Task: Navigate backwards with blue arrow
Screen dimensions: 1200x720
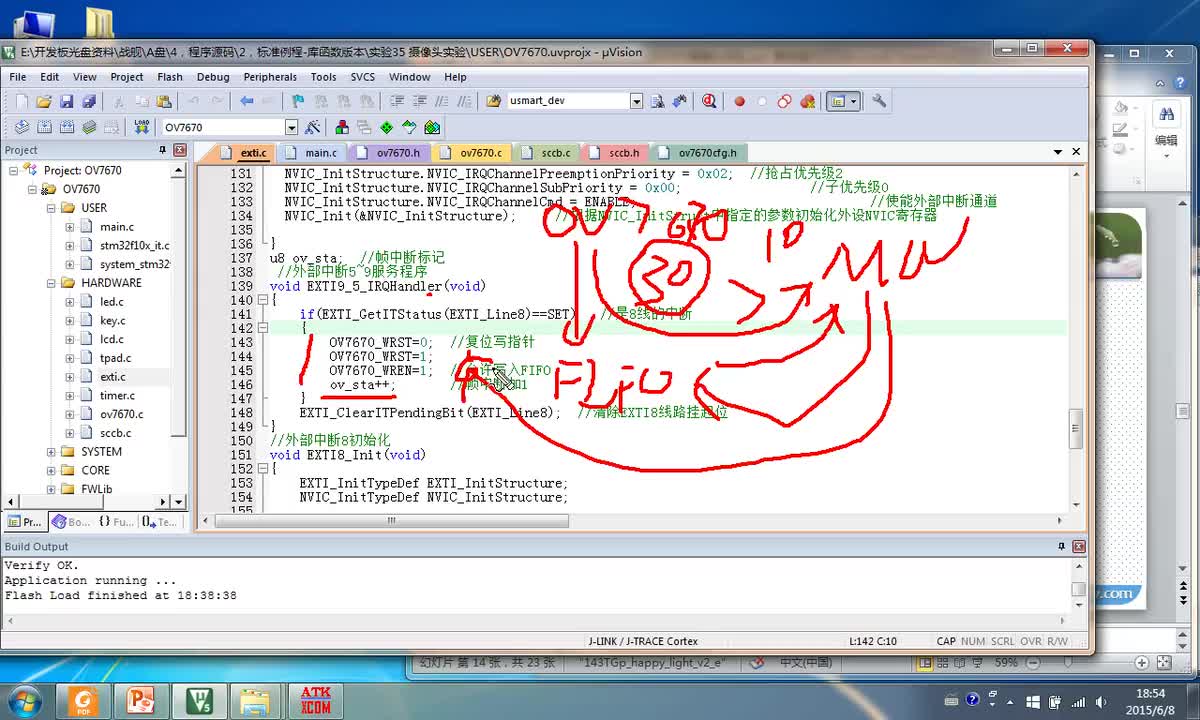Action: tap(246, 101)
